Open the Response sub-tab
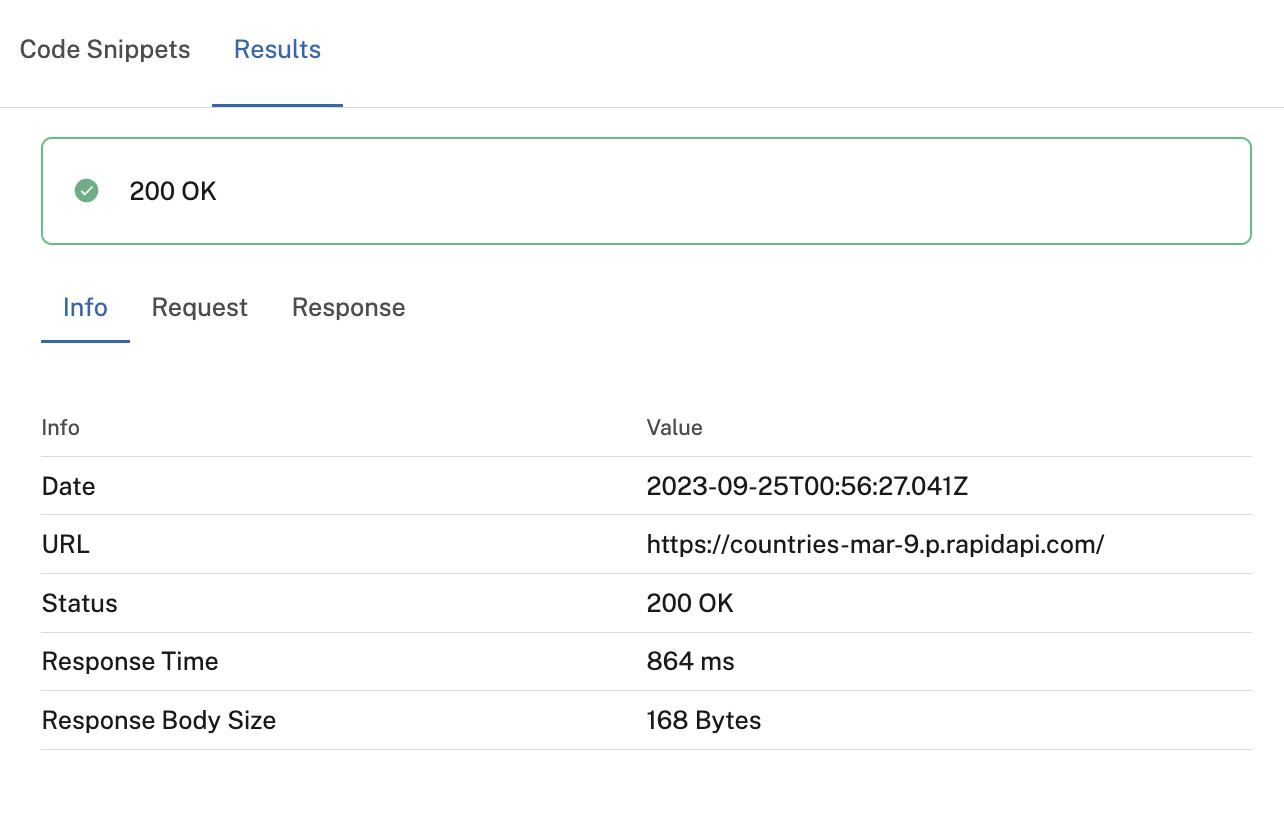The image size is (1284, 816). point(348,307)
